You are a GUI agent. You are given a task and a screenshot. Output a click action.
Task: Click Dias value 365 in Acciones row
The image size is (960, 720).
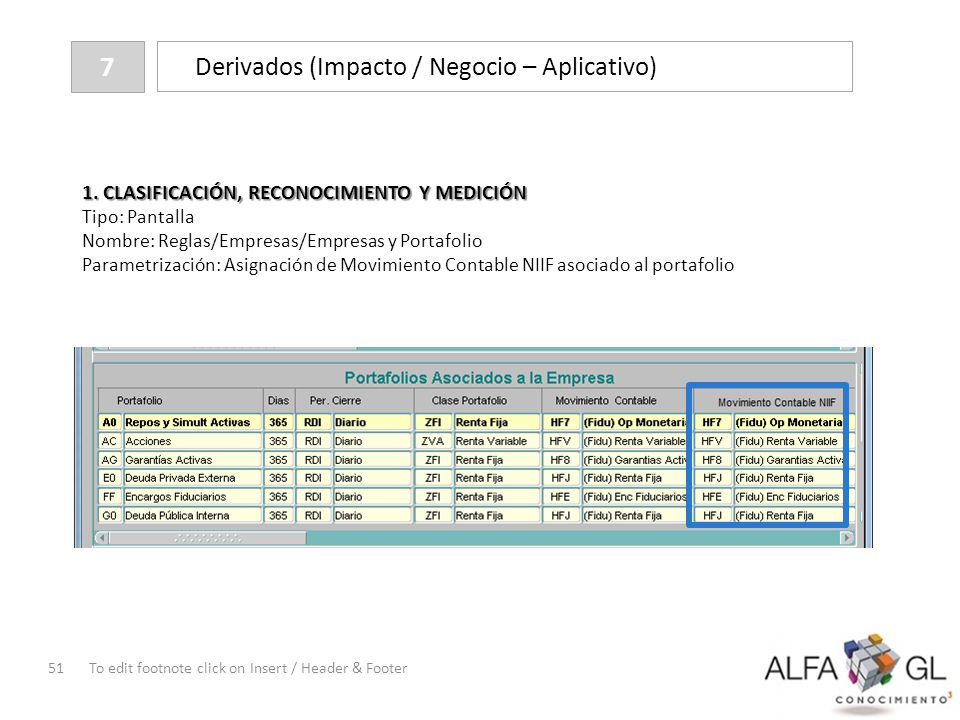(x=279, y=441)
